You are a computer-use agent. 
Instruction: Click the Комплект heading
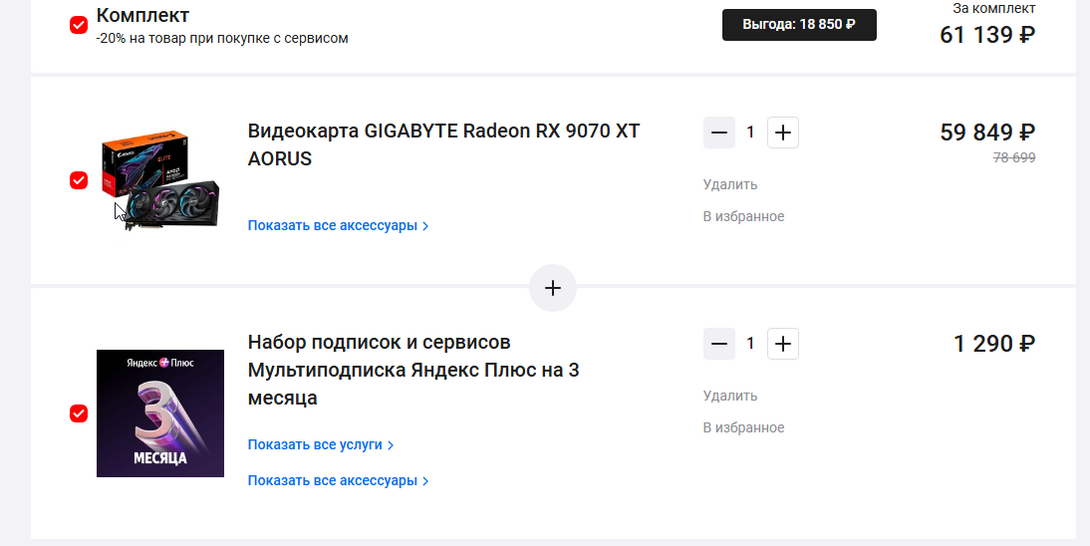click(143, 15)
